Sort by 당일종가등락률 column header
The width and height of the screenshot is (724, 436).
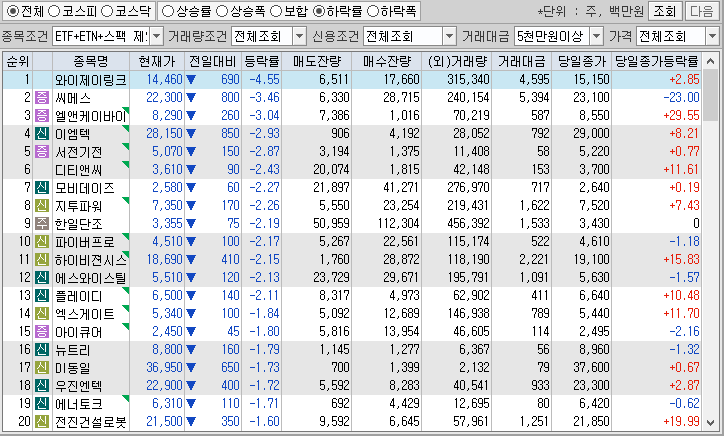point(656,61)
